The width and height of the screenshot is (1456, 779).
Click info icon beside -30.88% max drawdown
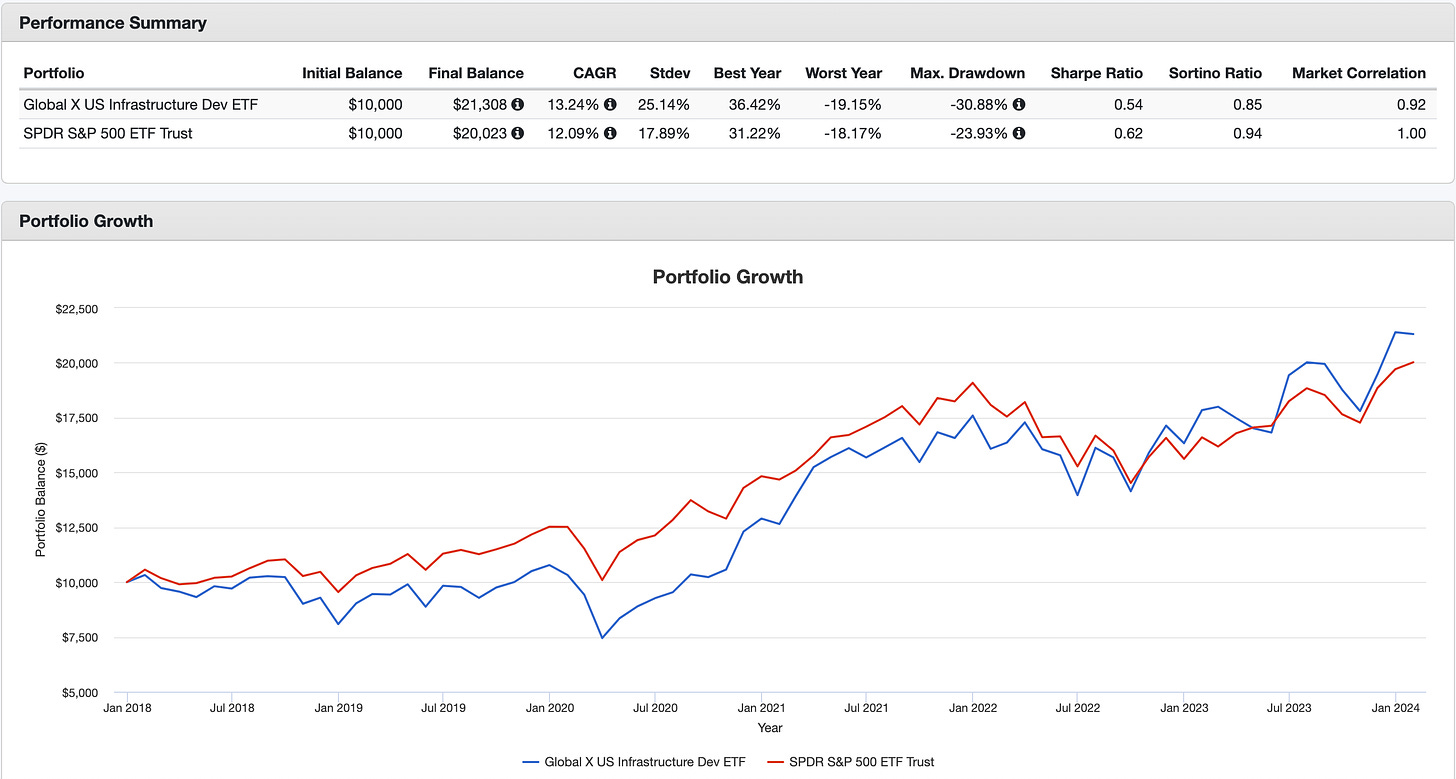coord(1019,104)
